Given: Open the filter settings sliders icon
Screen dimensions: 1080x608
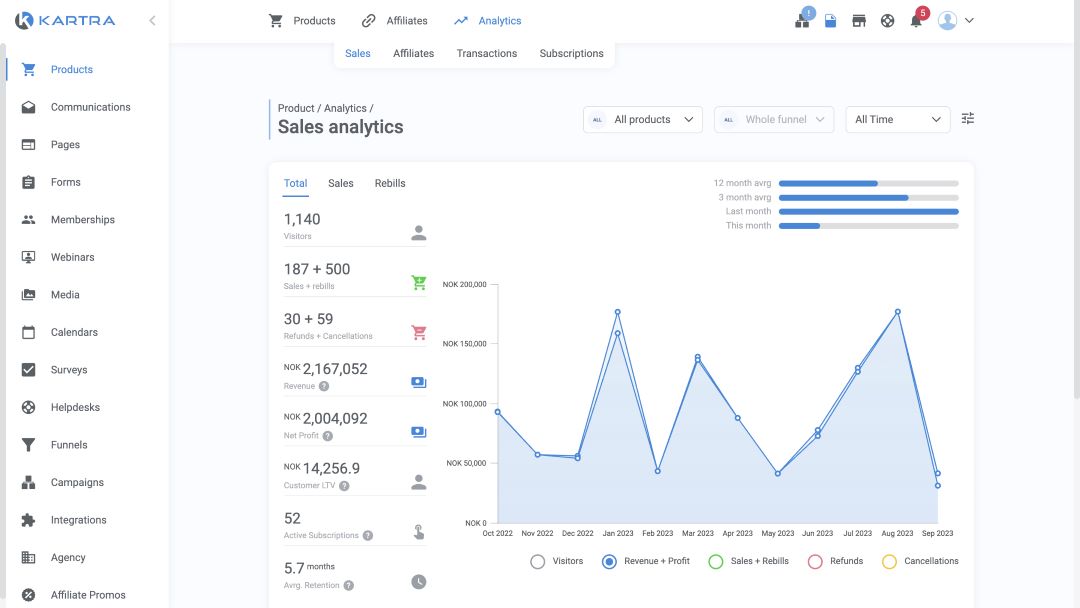Looking at the screenshot, I should (x=967, y=119).
